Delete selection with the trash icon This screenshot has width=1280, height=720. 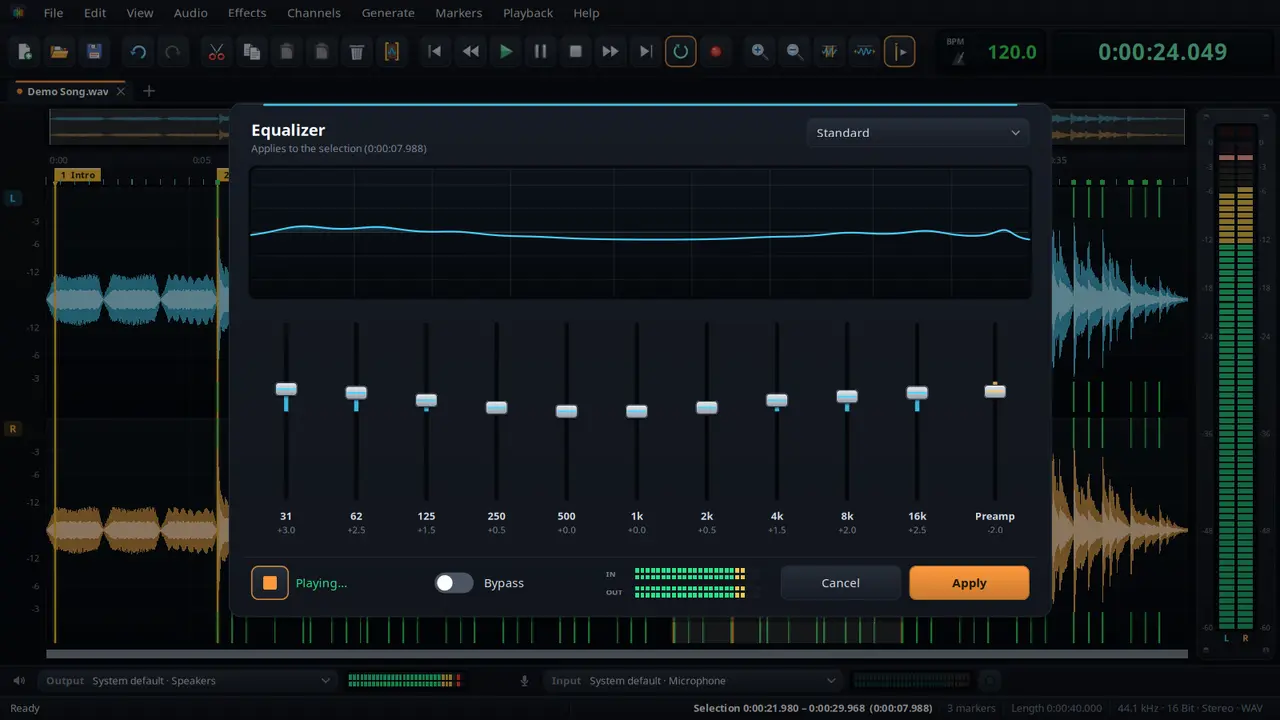coord(357,52)
